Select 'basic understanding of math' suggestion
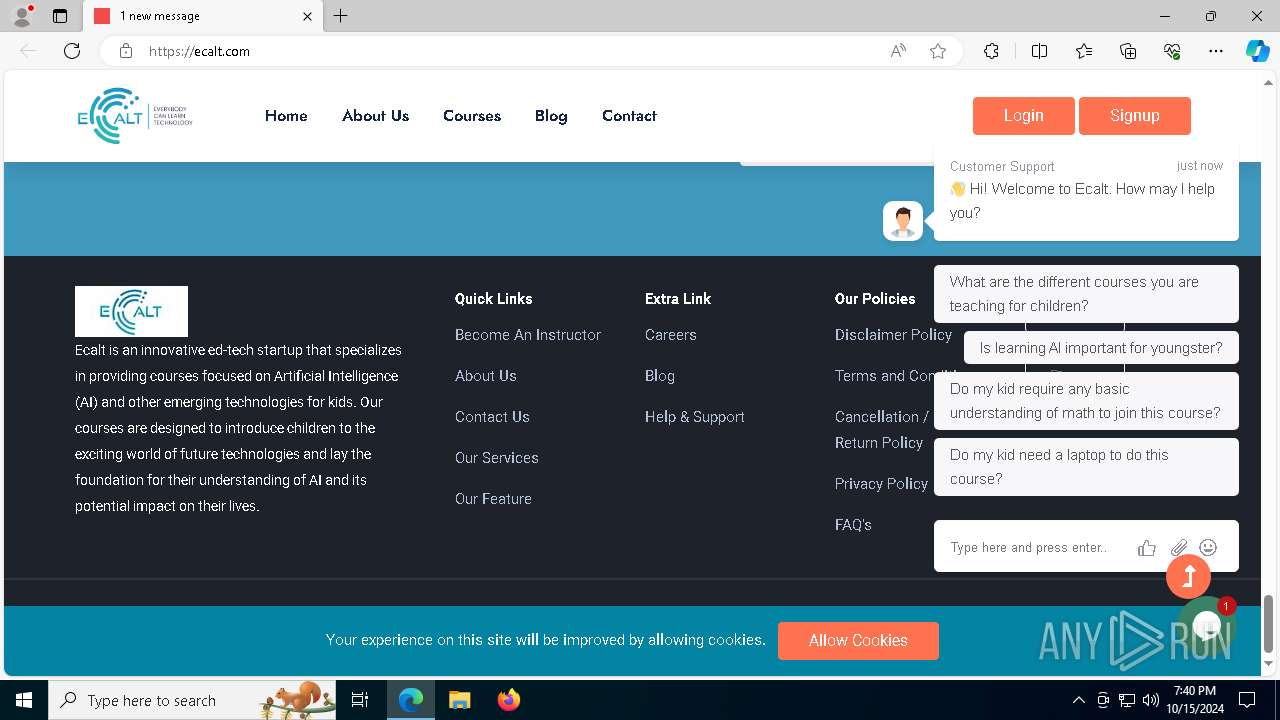 tap(1086, 401)
